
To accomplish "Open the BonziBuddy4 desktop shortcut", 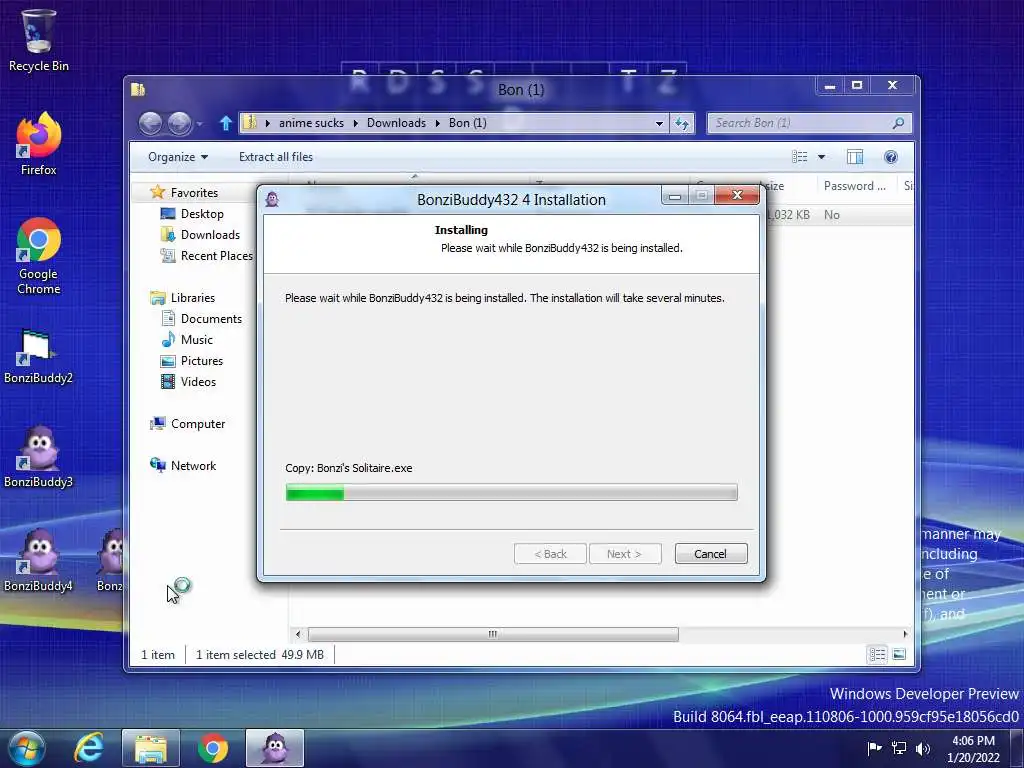I will (x=38, y=560).
